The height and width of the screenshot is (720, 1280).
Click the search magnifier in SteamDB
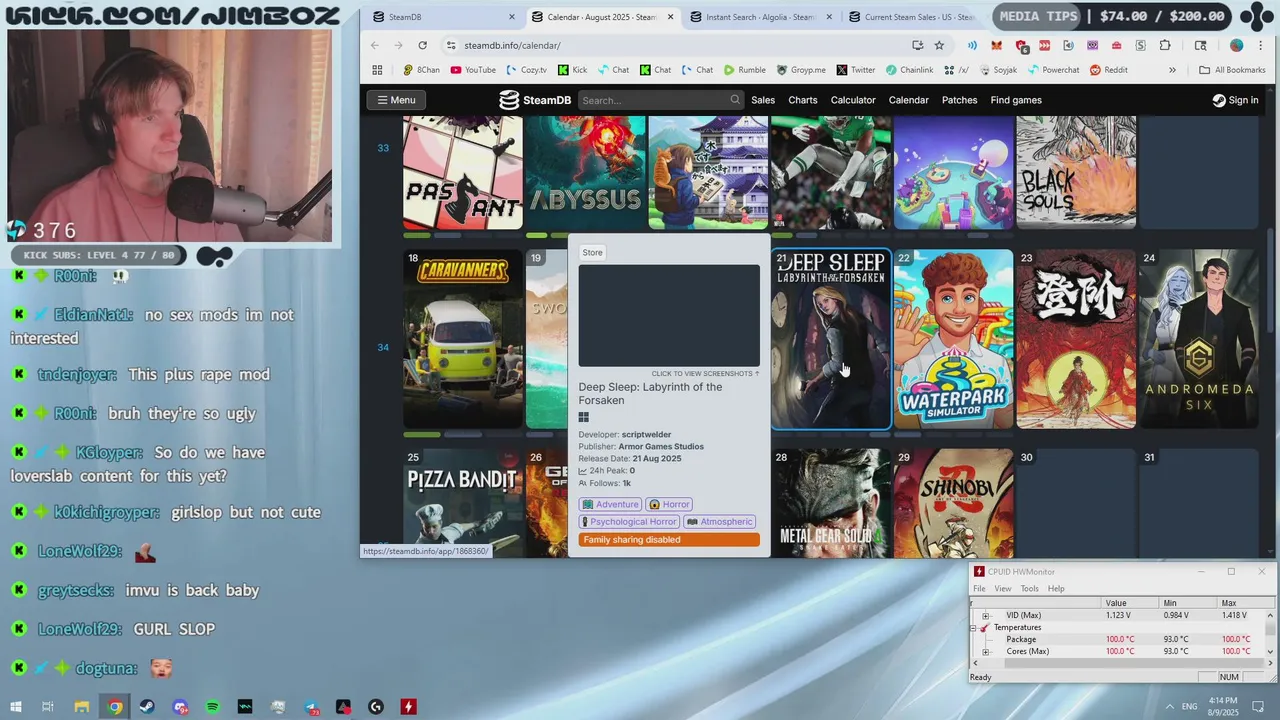(735, 100)
